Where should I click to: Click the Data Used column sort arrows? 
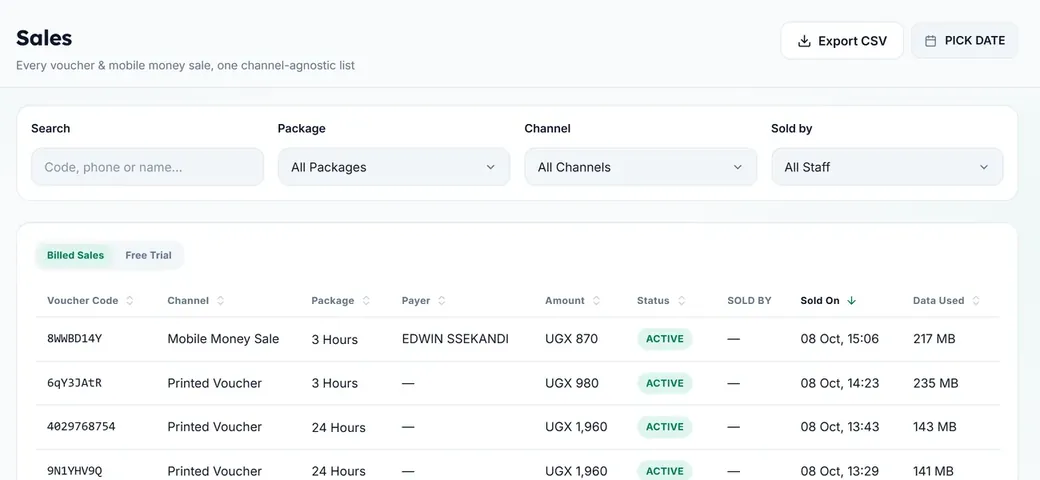[976, 300]
